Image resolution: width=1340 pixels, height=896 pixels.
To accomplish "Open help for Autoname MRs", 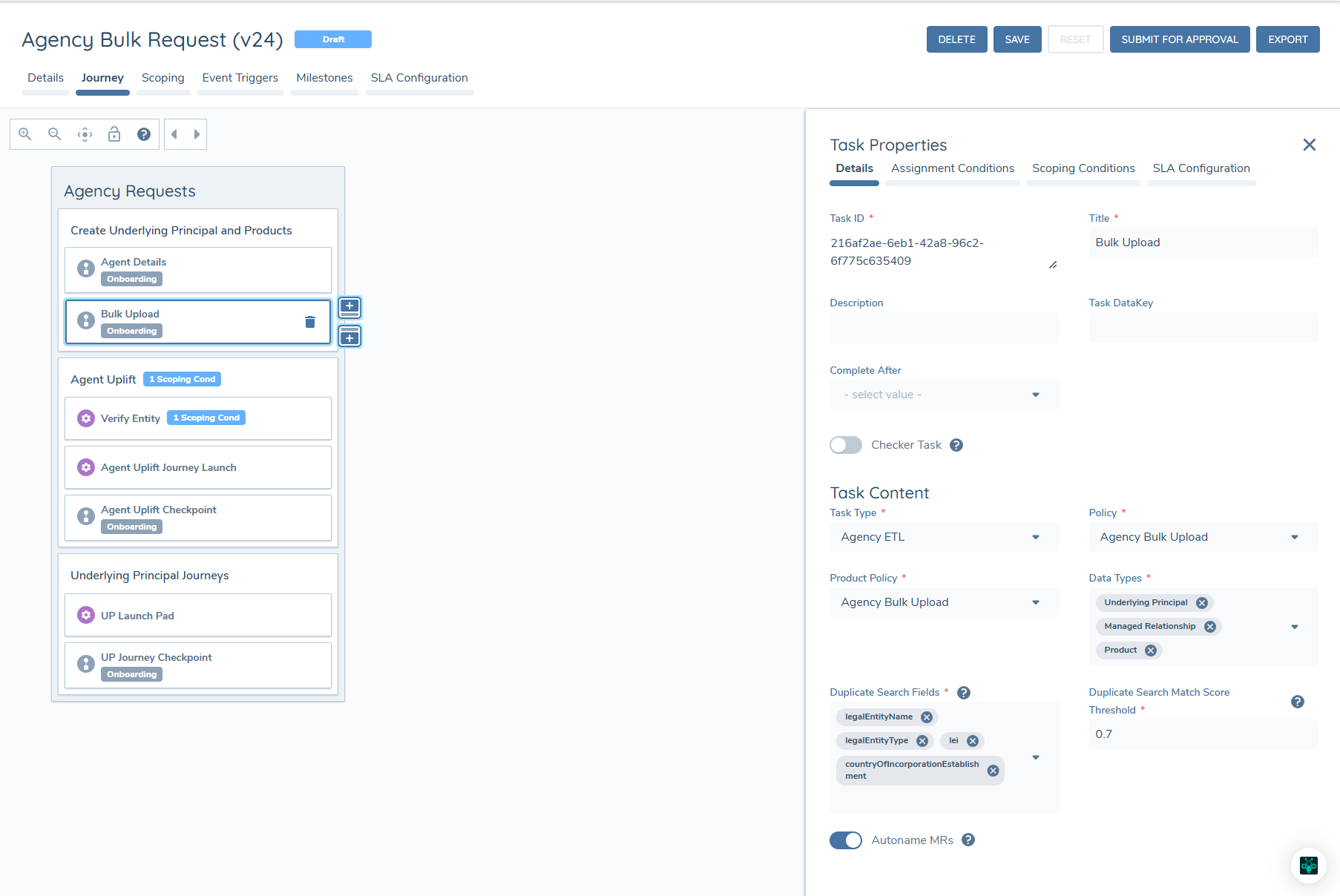I will (x=968, y=840).
